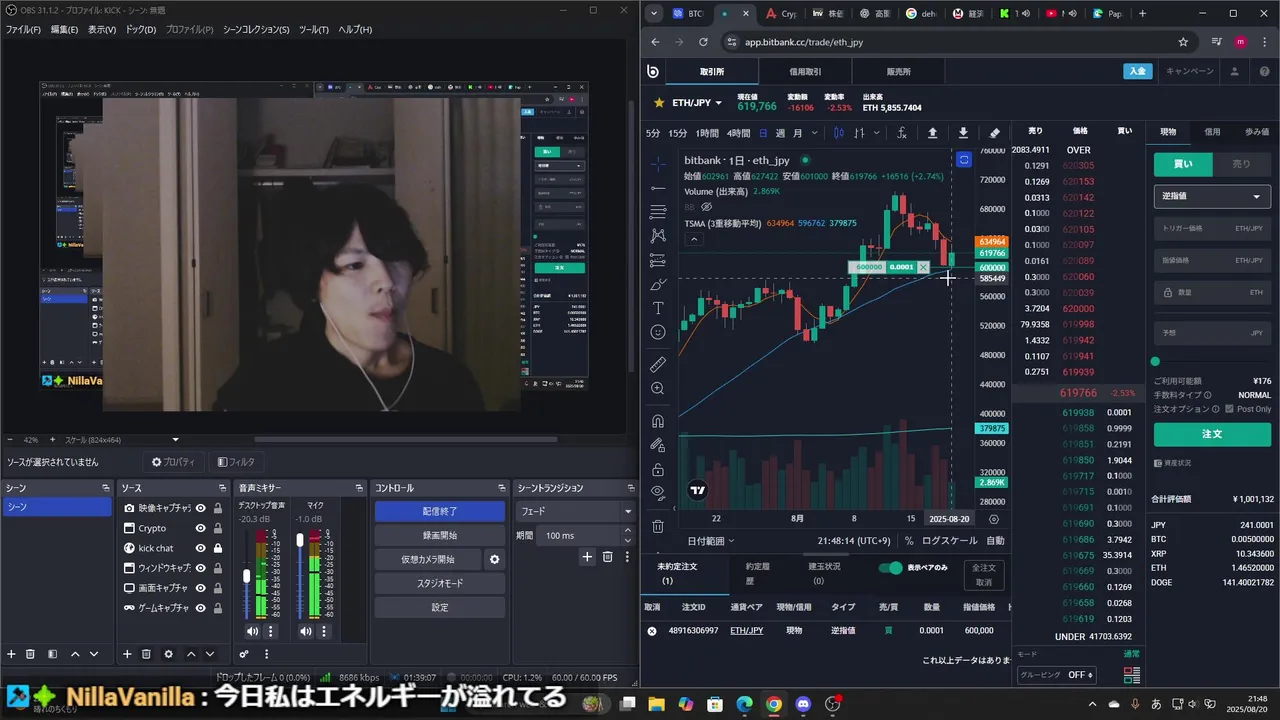
Task: Open File Explorer from the taskbar
Action: [x=657, y=704]
